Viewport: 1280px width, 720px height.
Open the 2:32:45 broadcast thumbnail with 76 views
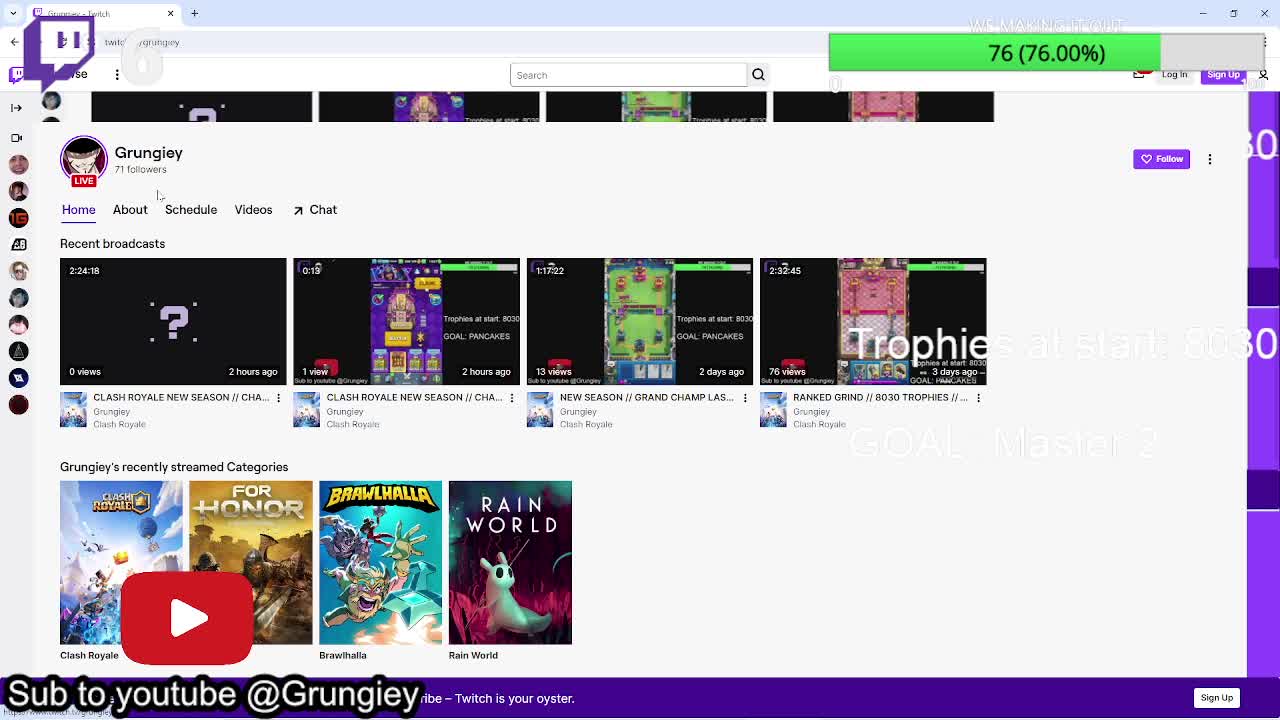pos(873,321)
